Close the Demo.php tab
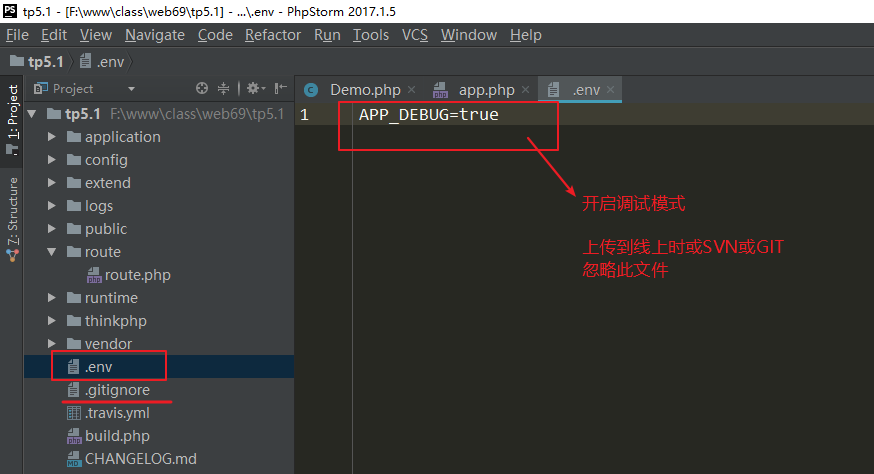The width and height of the screenshot is (874, 474). click(x=411, y=90)
